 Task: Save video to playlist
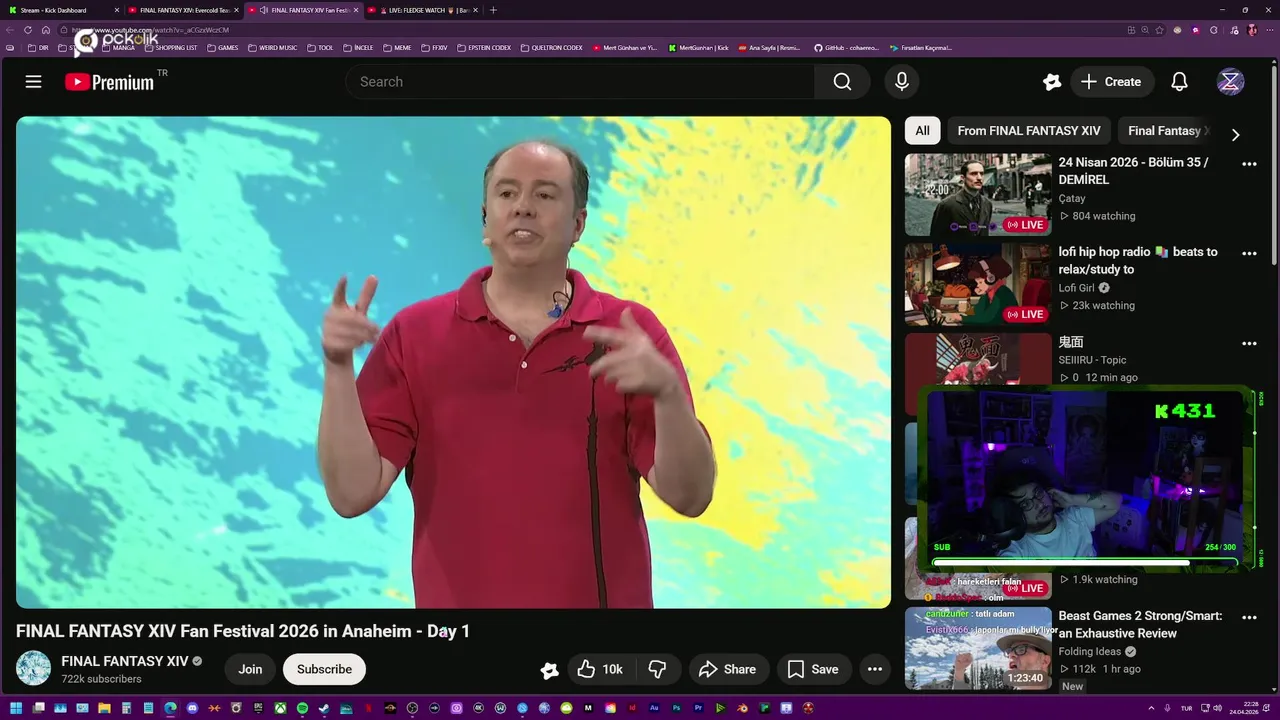coord(812,669)
